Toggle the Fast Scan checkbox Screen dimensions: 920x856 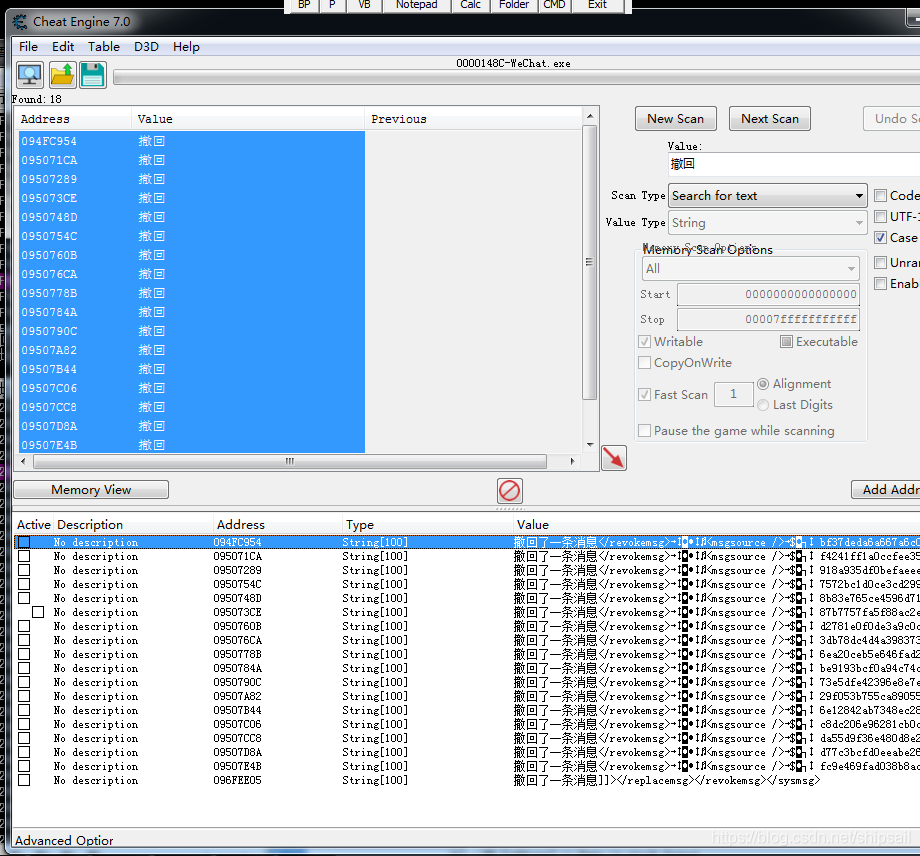tap(644, 395)
